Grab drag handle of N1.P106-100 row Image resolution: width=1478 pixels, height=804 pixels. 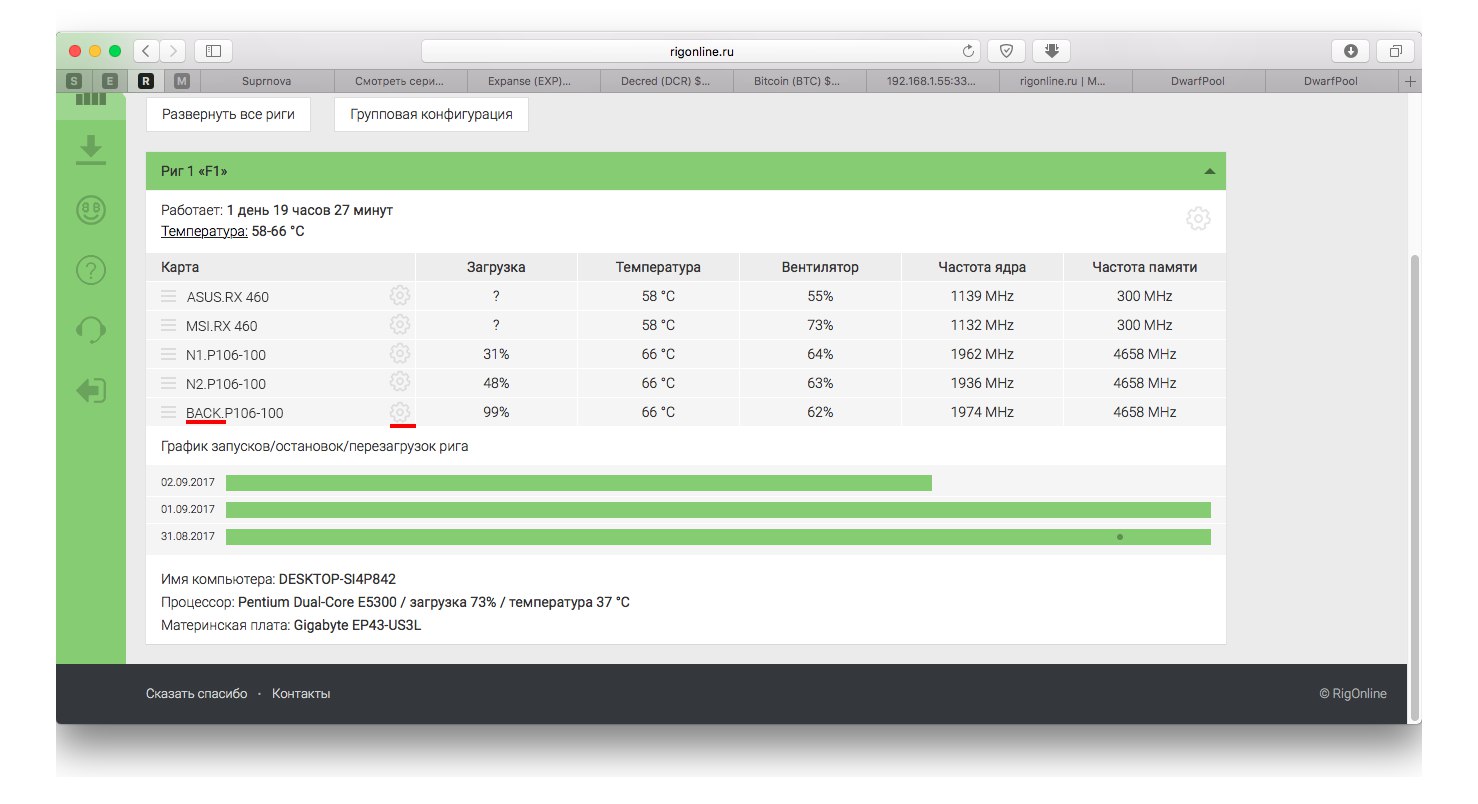(168, 354)
